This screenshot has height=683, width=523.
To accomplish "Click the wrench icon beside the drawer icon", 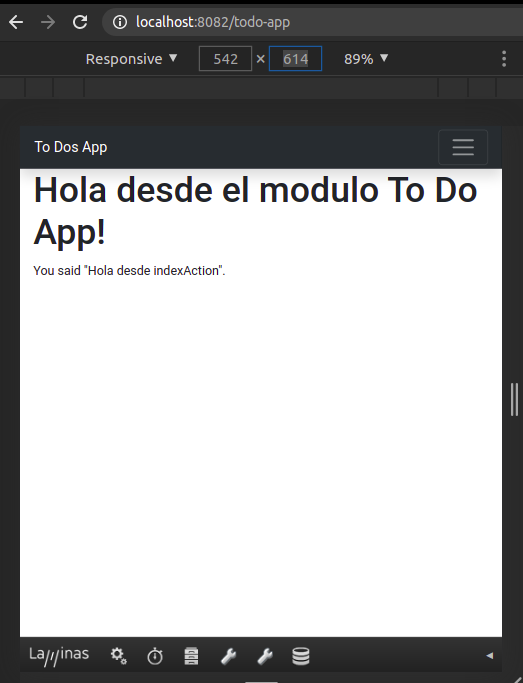I will [x=228, y=656].
